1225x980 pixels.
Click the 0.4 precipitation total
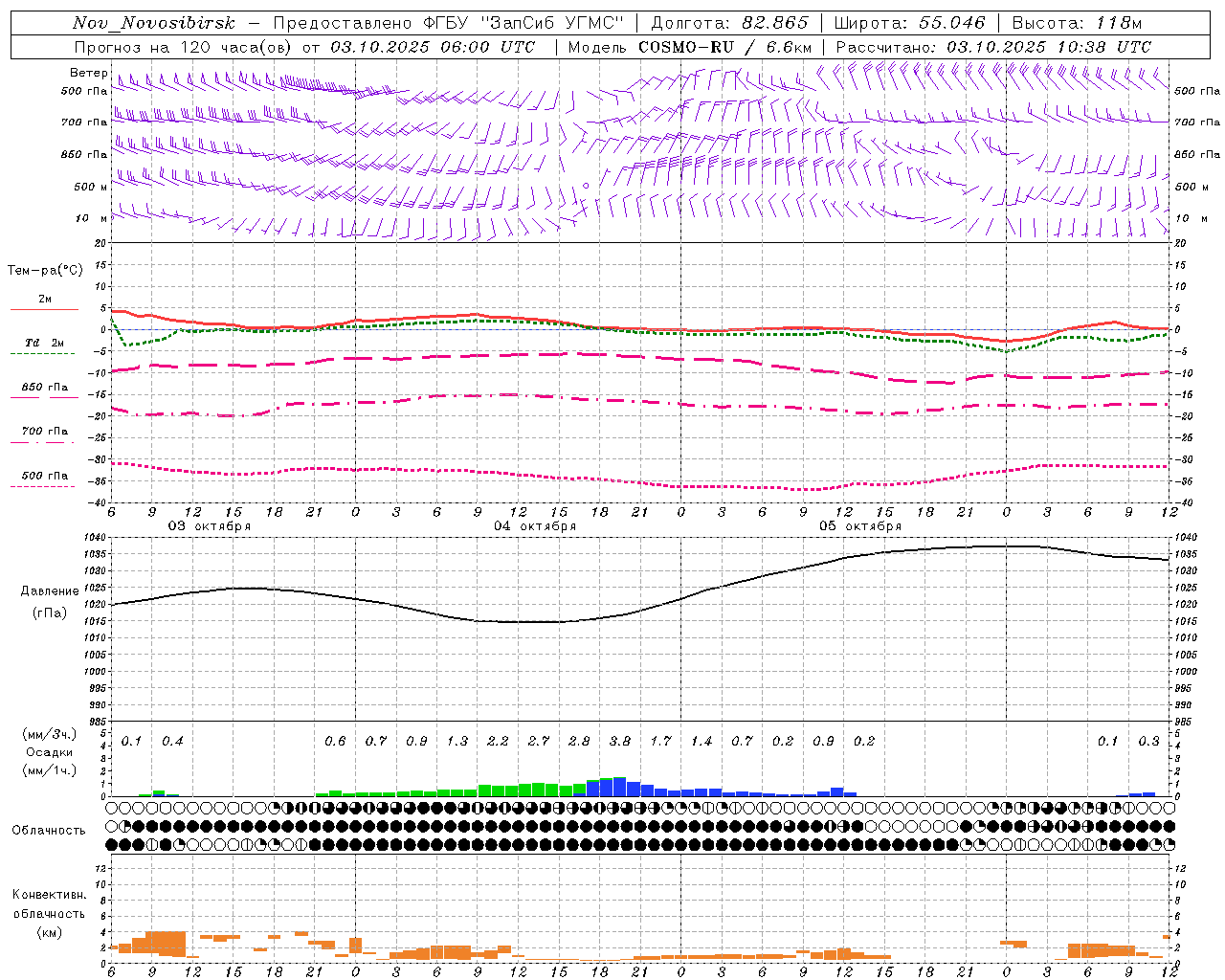click(x=172, y=742)
